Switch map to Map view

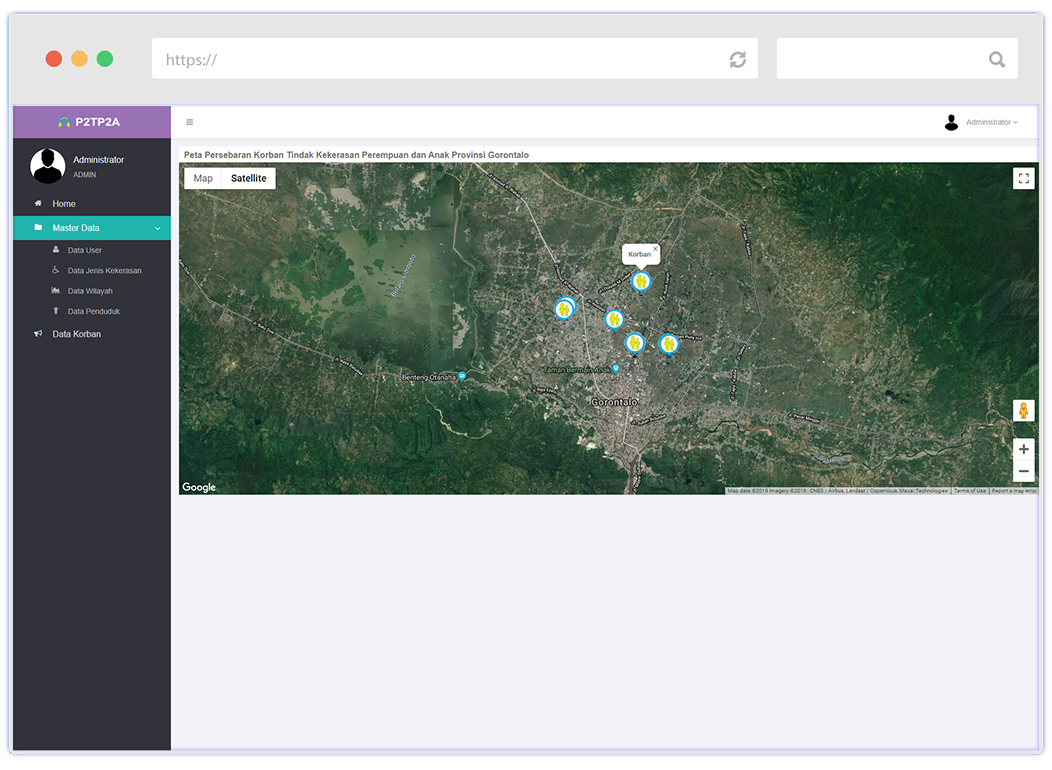click(x=203, y=178)
